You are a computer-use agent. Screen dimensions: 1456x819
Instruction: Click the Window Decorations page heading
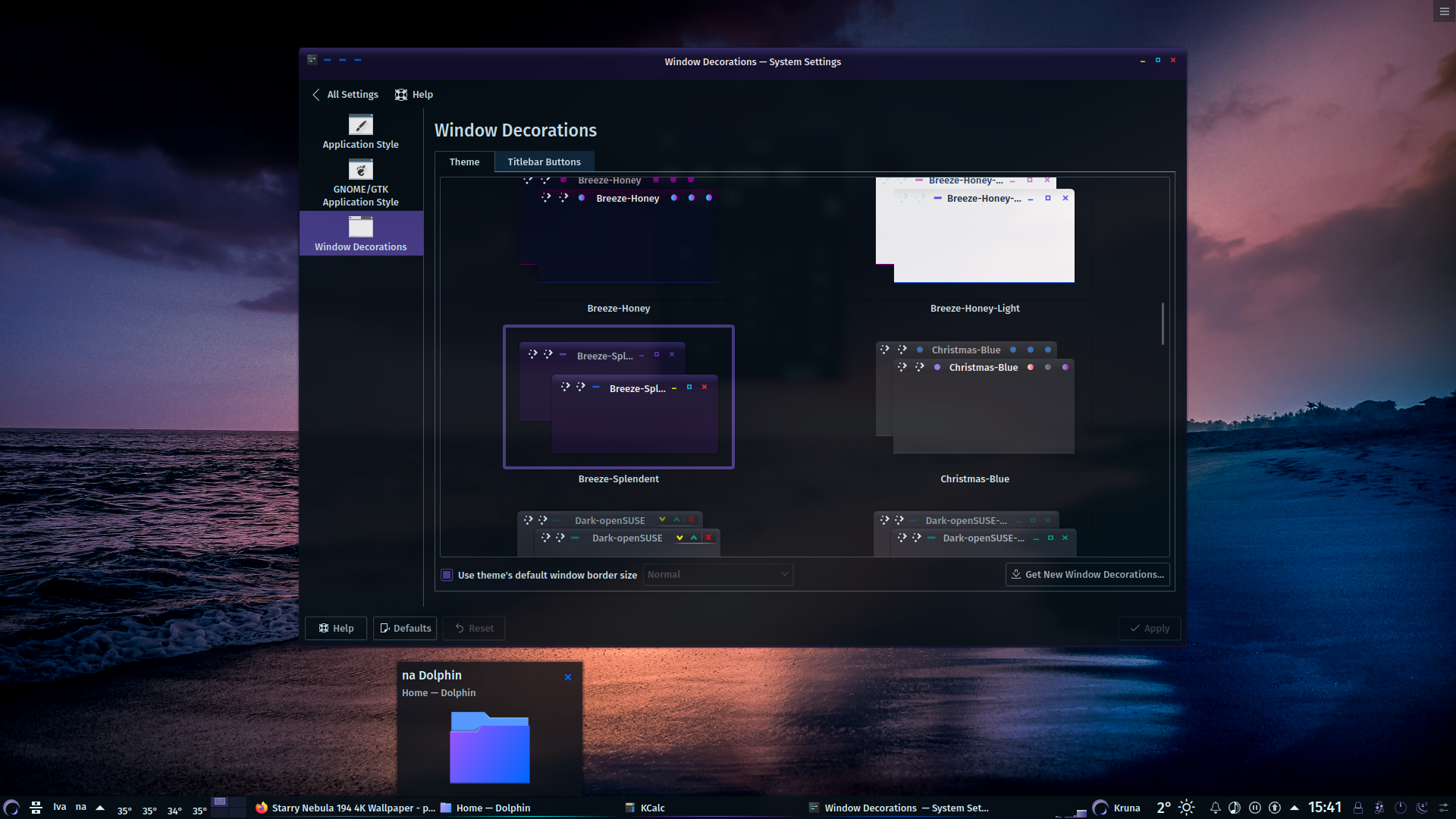coord(516,130)
